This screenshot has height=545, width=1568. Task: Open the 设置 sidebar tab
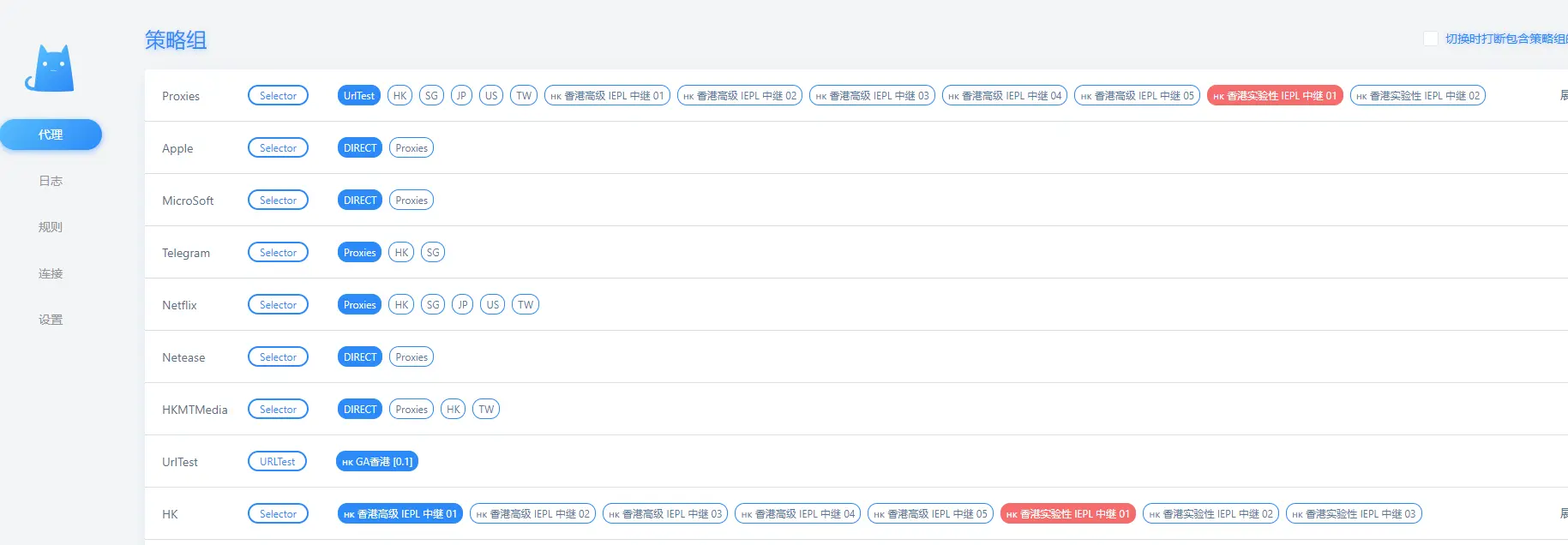click(x=51, y=320)
